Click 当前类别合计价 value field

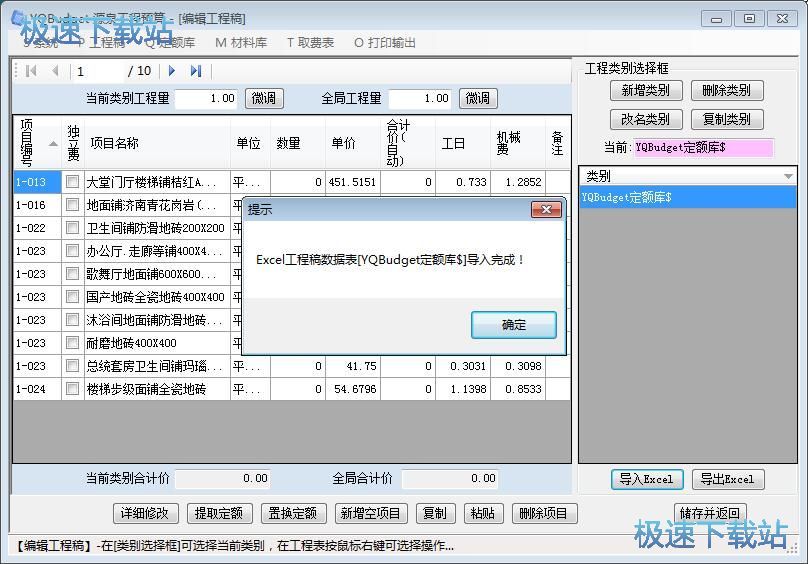coord(223,478)
